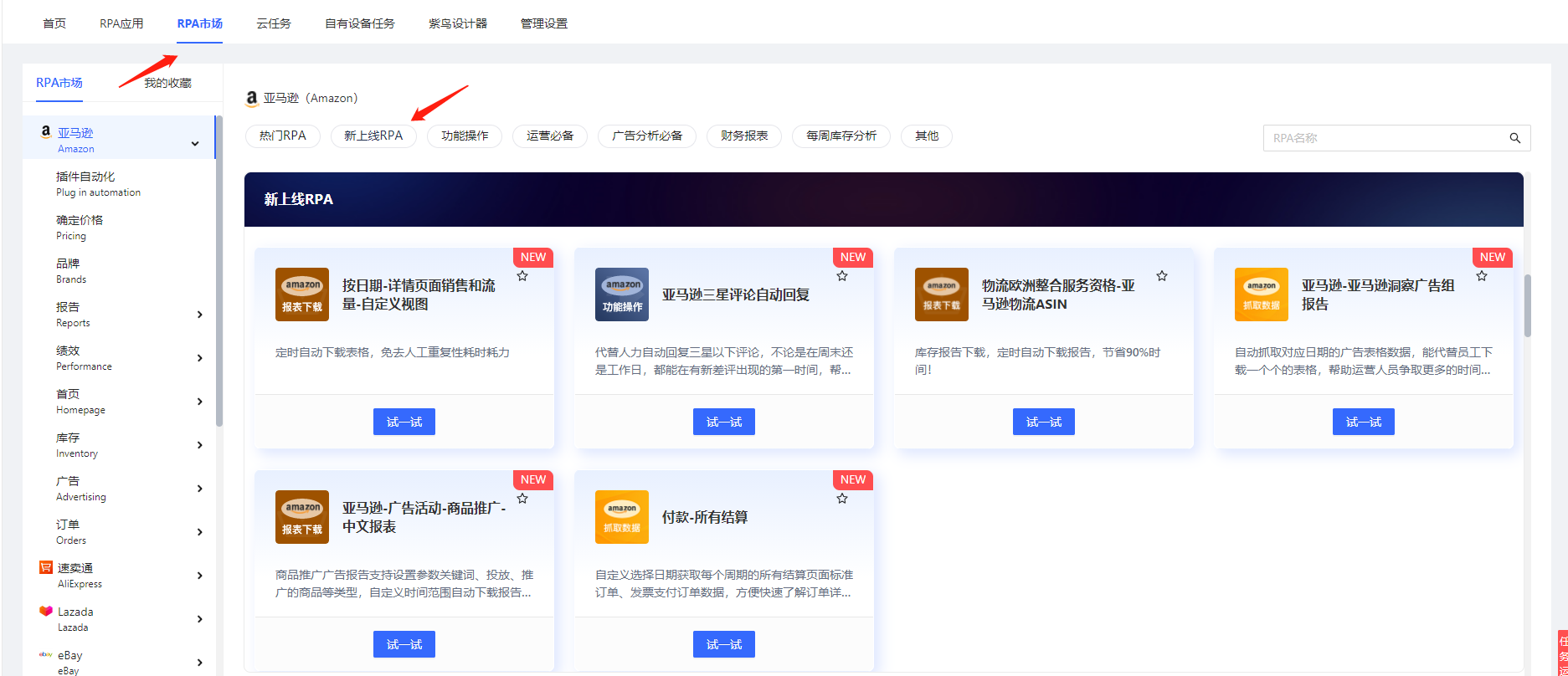Star the 付款-所有结算 card
This screenshot has height=676, width=1568.
click(x=842, y=499)
